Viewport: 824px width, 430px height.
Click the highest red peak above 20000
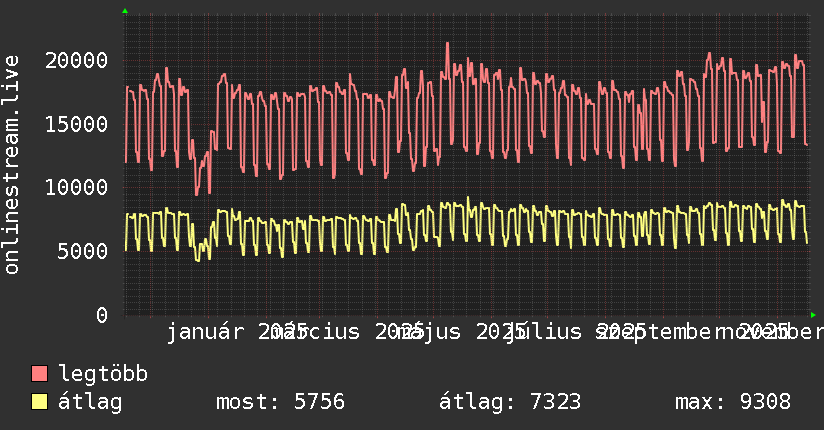(447, 44)
